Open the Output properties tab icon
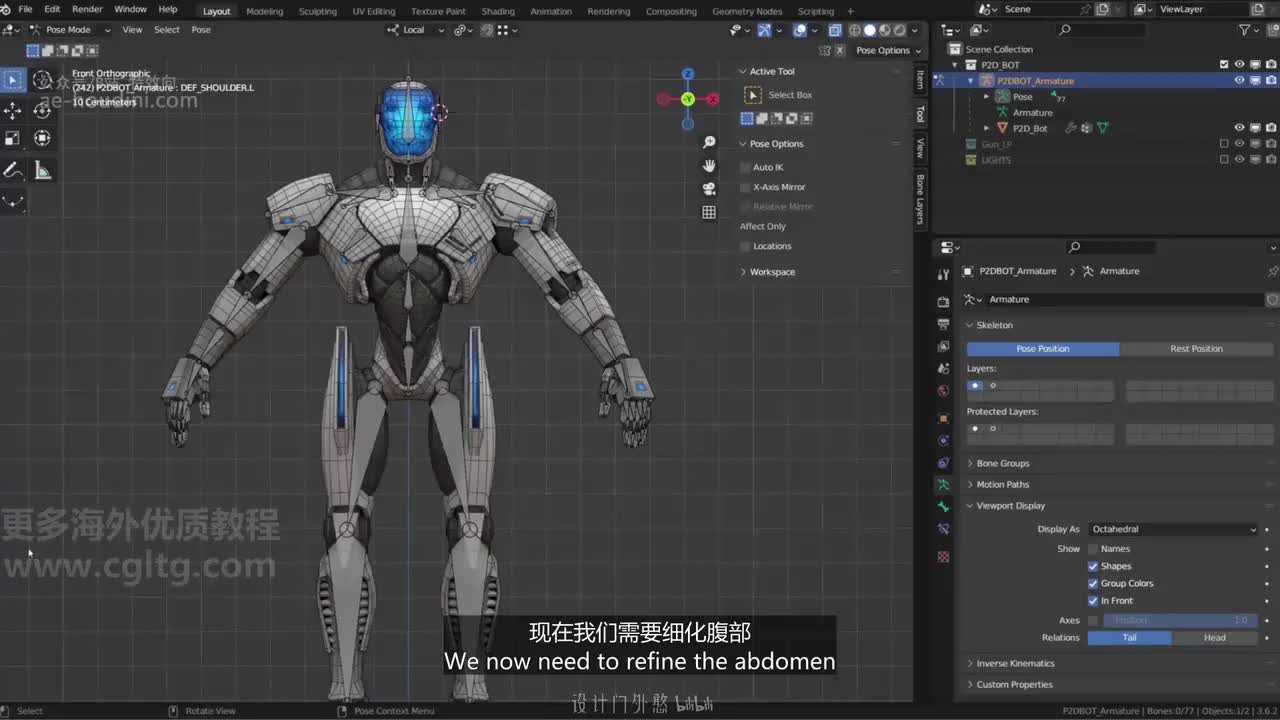The height and width of the screenshot is (720, 1280). 943,324
